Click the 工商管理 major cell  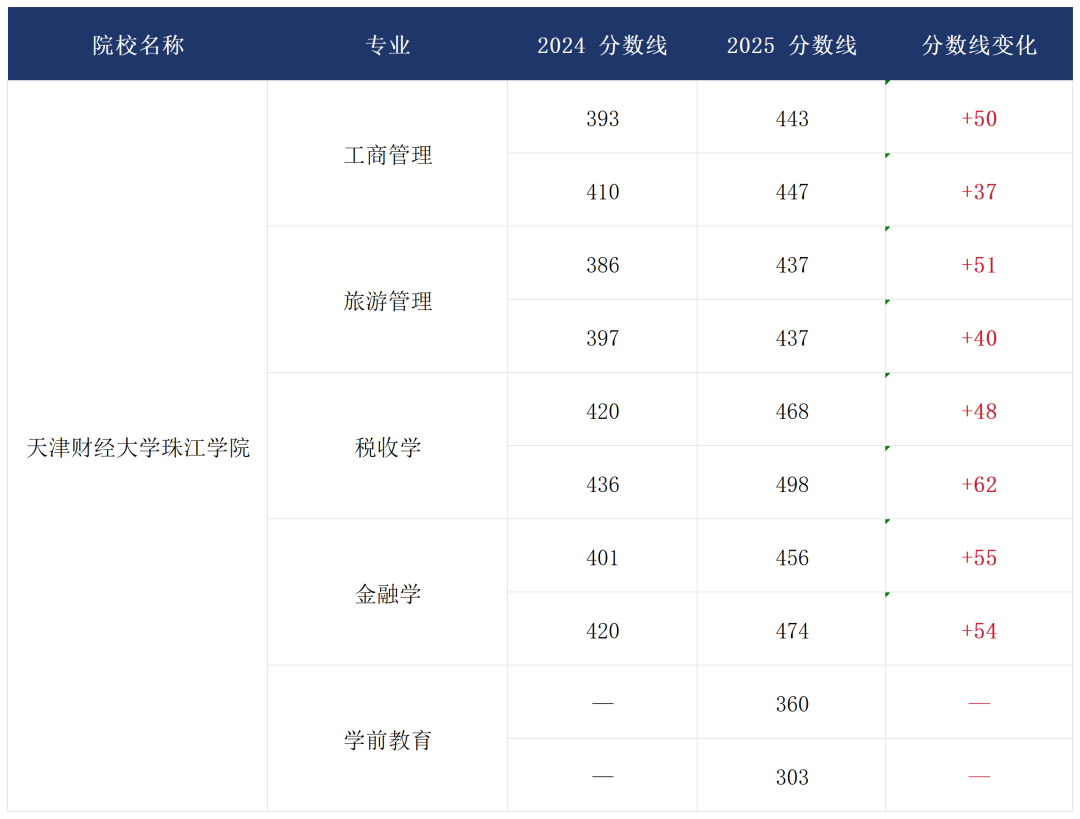click(388, 155)
